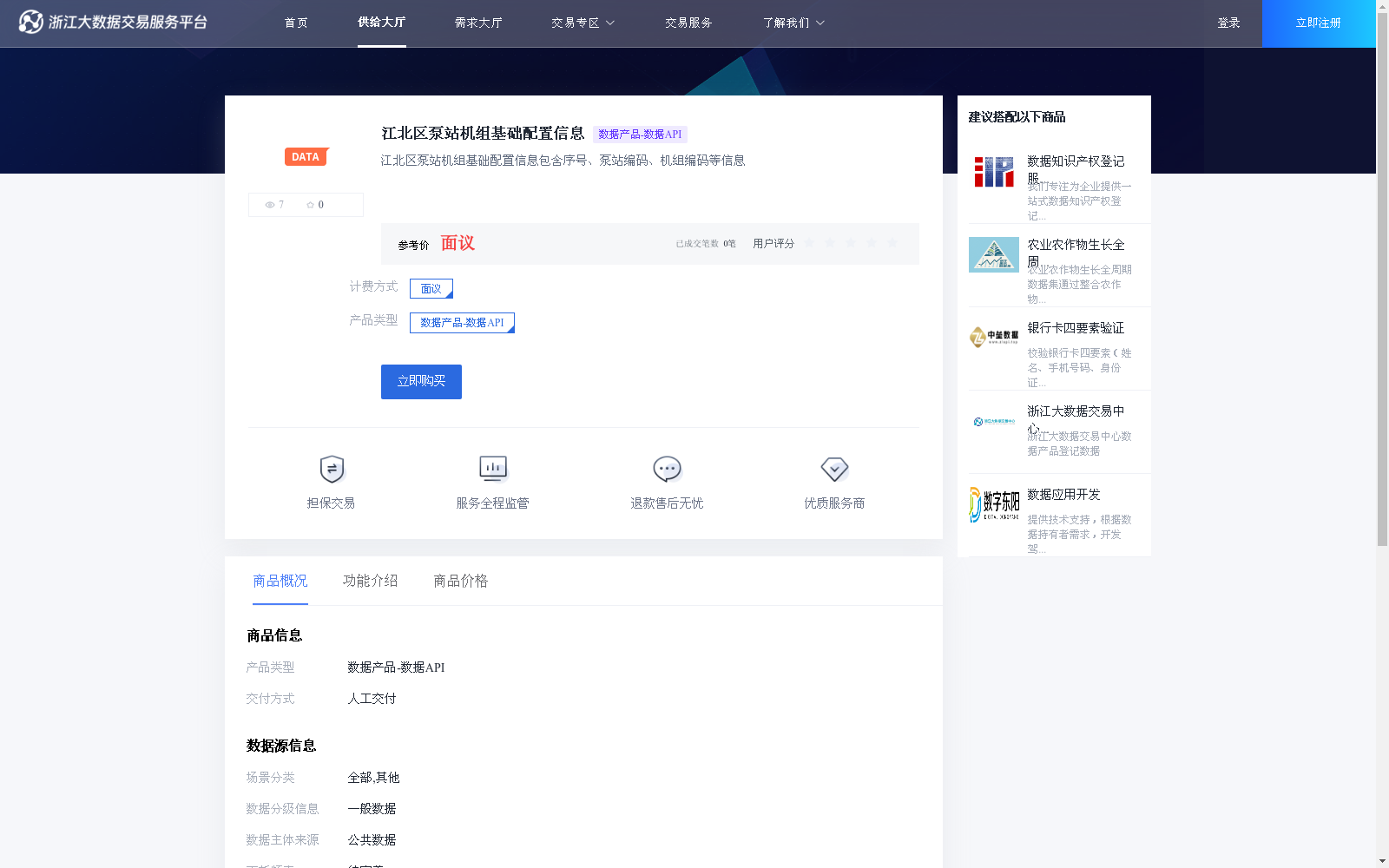Click the fifth user rating star
This screenshot has width=1389, height=868.
tap(892, 243)
